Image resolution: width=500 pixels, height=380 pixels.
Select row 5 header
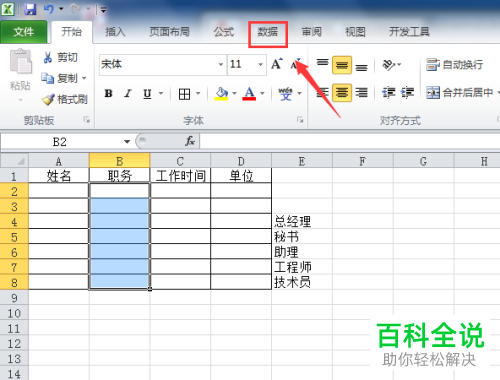click(14, 237)
